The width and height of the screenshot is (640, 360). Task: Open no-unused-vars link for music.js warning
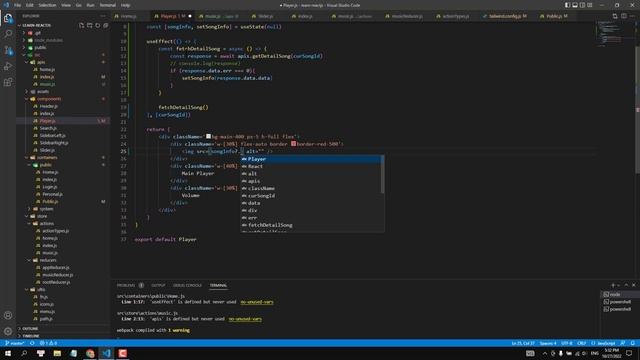coord(245,319)
